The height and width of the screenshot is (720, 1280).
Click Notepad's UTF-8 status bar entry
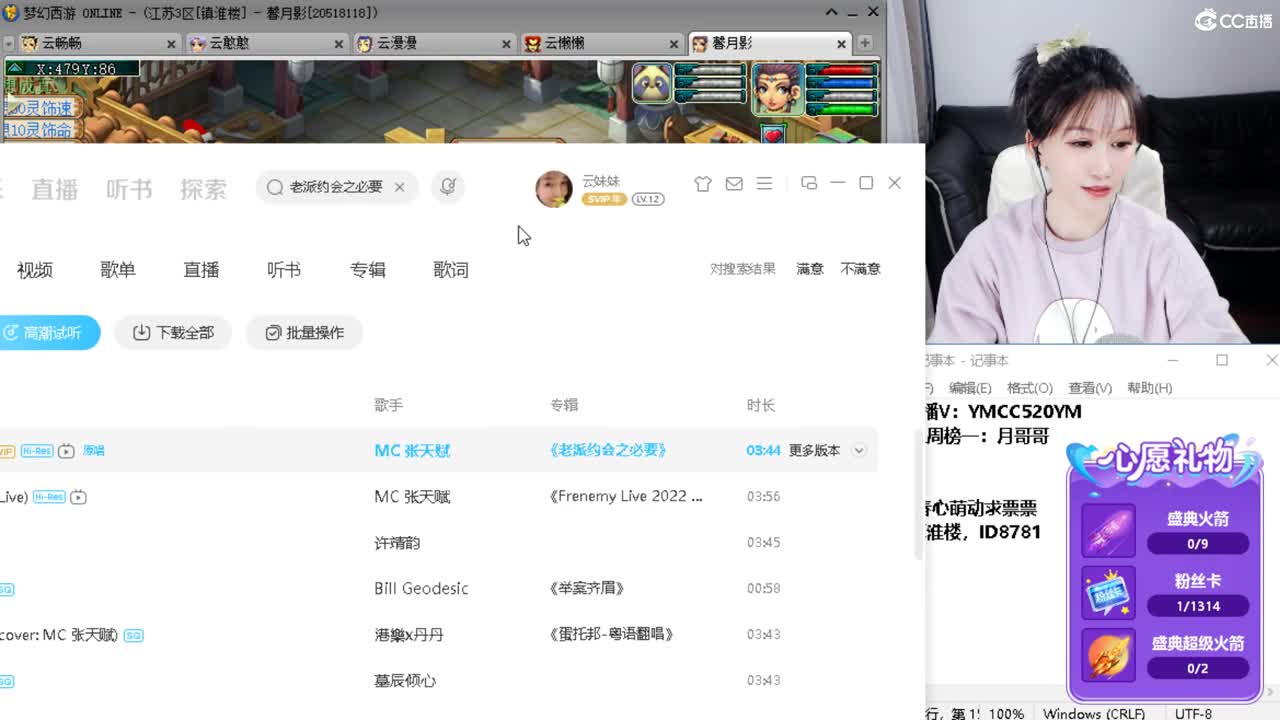1193,713
